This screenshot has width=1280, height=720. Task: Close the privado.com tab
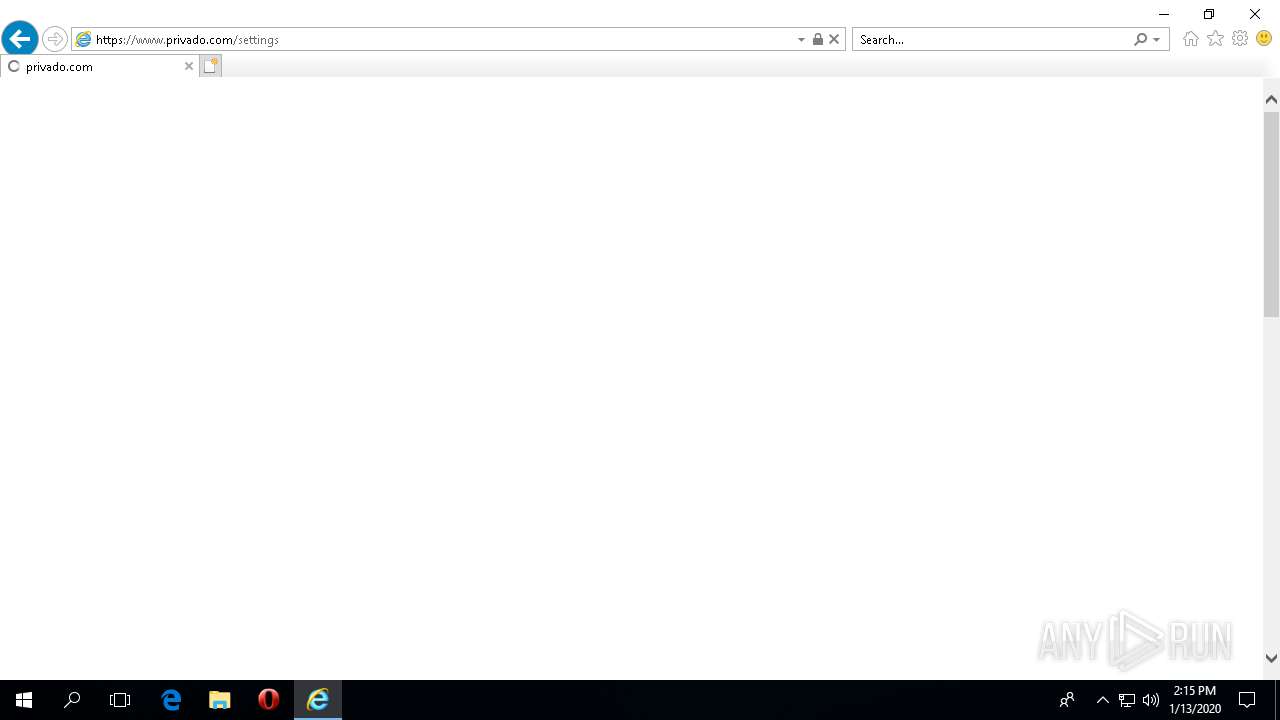pos(188,66)
